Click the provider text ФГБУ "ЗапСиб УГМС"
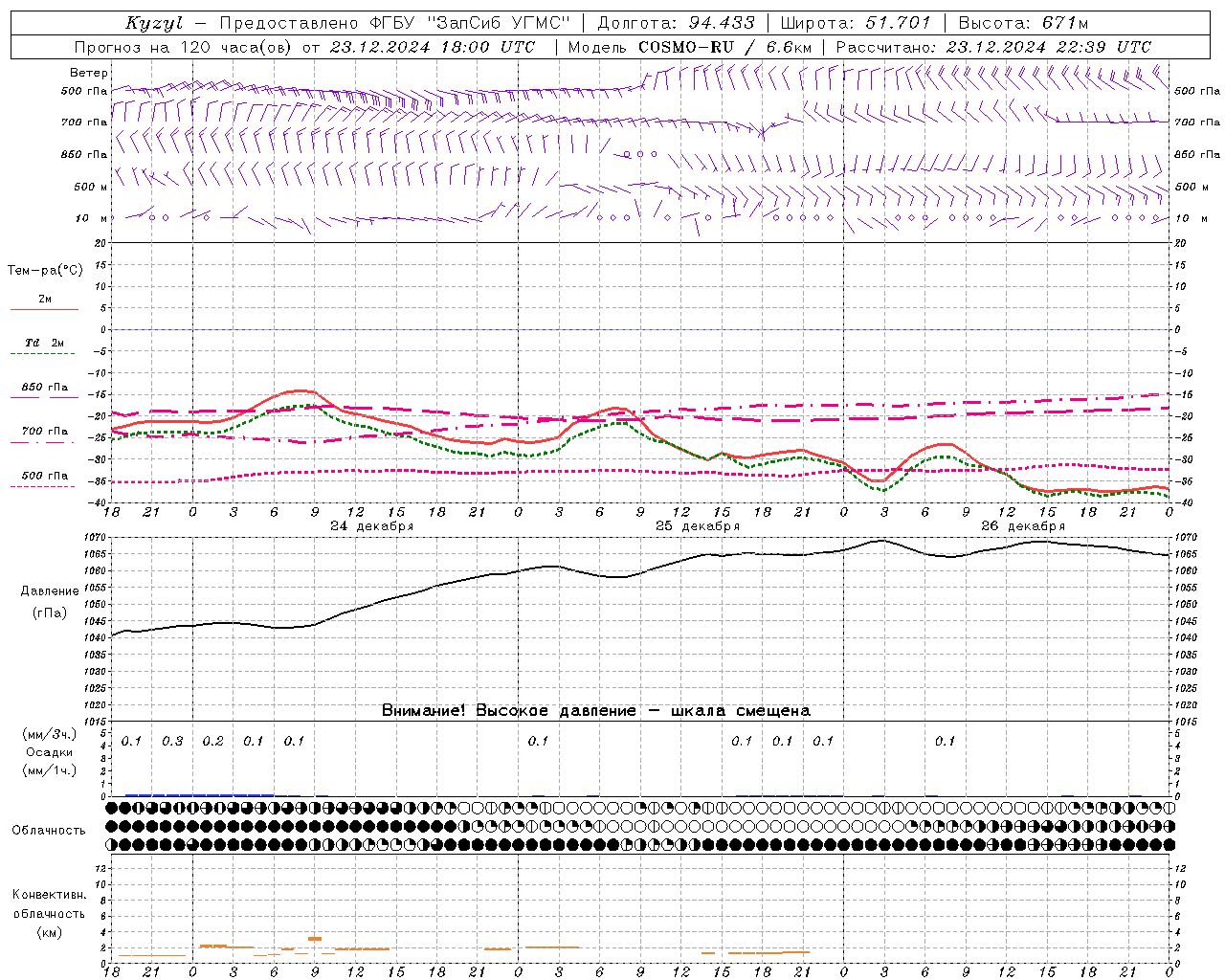This screenshot has width=1225, height=980. [471, 23]
